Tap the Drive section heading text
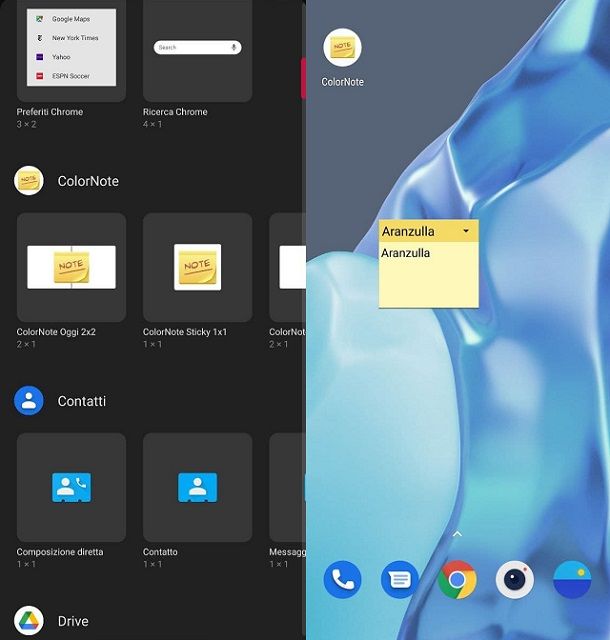Screen dimensions: 610x640 click(x=73, y=621)
